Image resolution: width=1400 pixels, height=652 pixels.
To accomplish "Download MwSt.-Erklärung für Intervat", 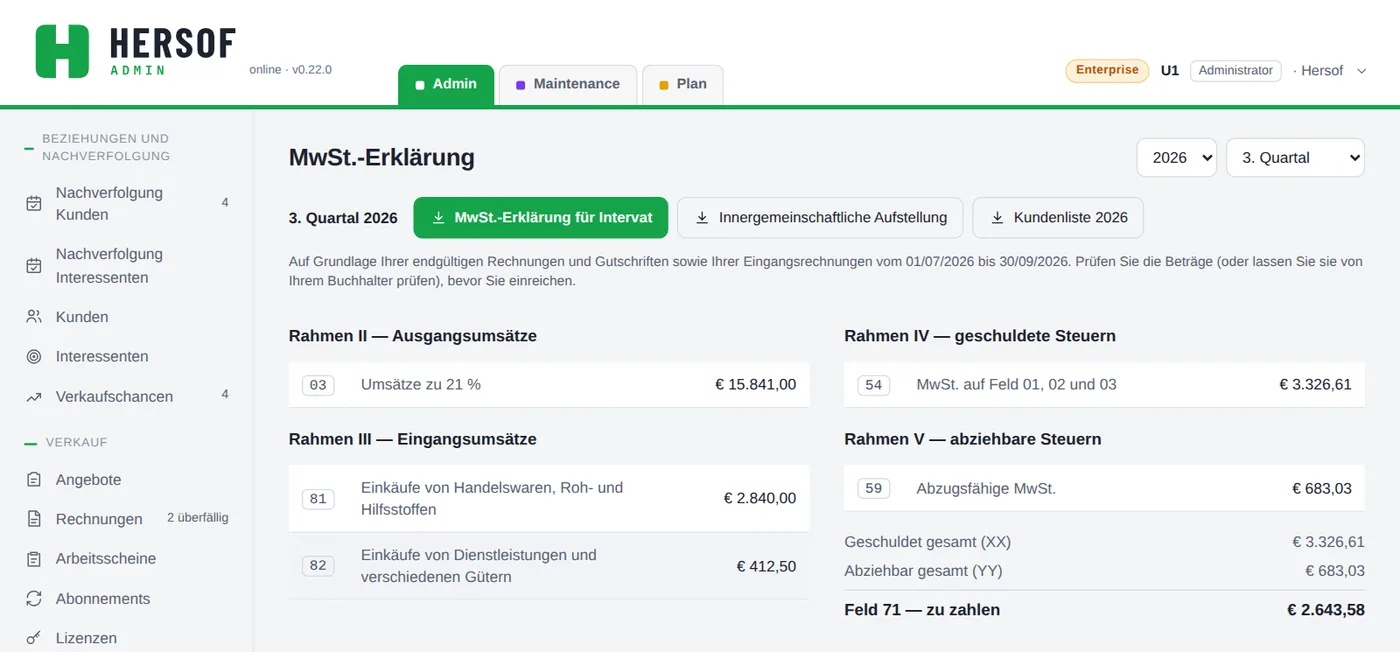I will coord(540,217).
